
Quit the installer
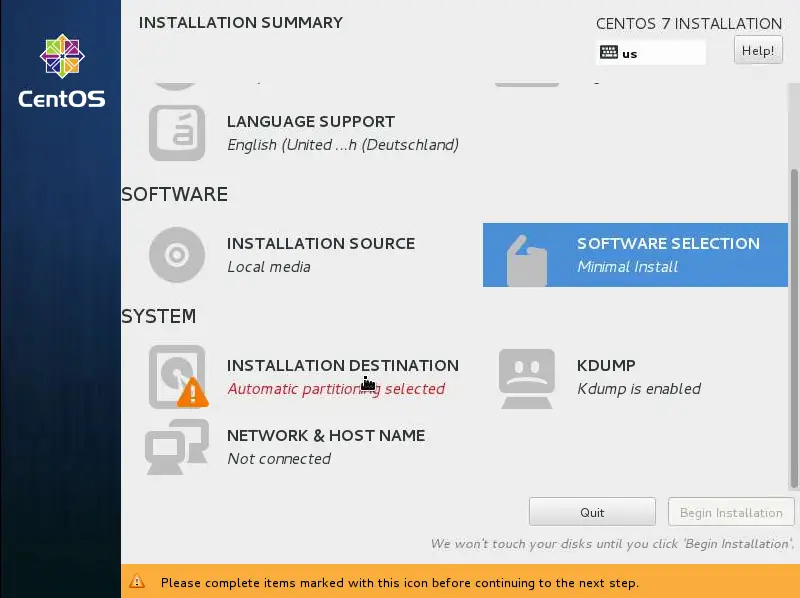click(x=592, y=512)
